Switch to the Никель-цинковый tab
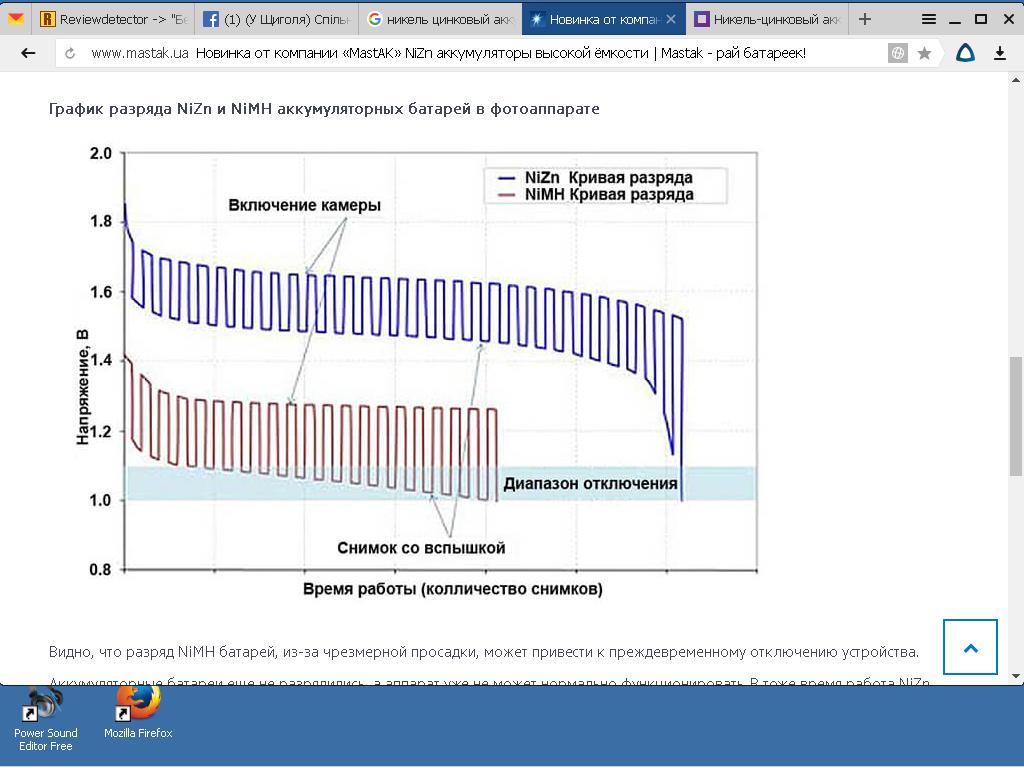This screenshot has width=1024, height=768. point(768,19)
